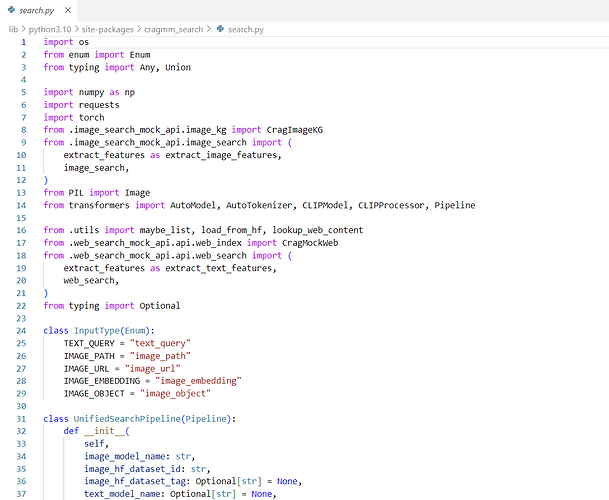609x500 pixels.
Task: Select the search.py editor tab
Action: click(38, 10)
